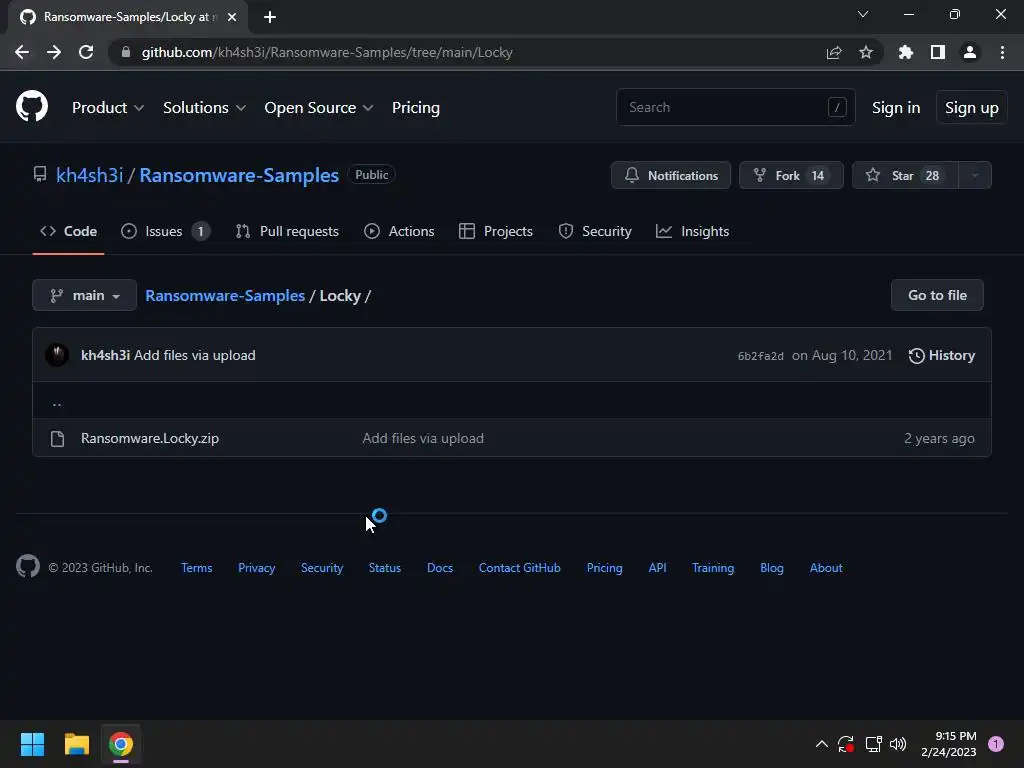This screenshot has width=1024, height=768.
Task: Open commit hash 6b2fa2d
Action: click(760, 356)
